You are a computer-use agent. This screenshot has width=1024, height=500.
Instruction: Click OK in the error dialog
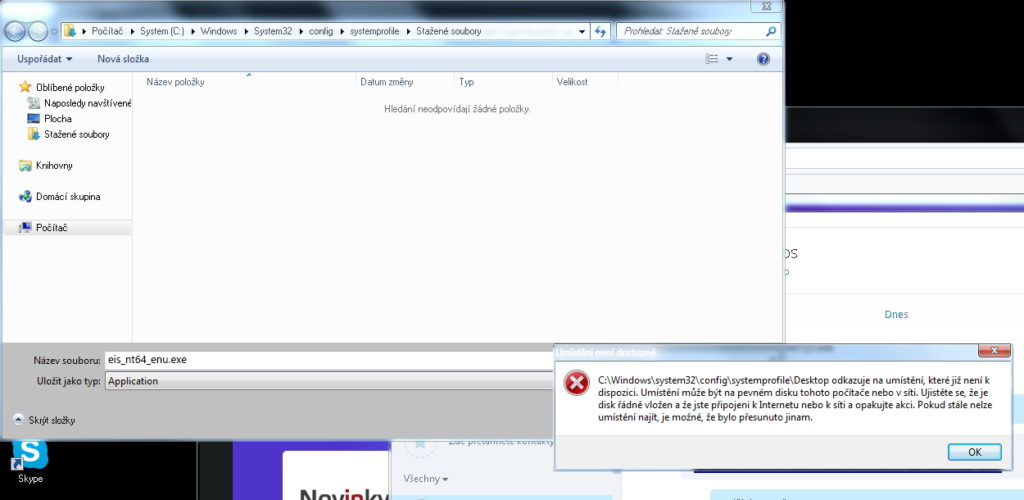click(x=974, y=452)
